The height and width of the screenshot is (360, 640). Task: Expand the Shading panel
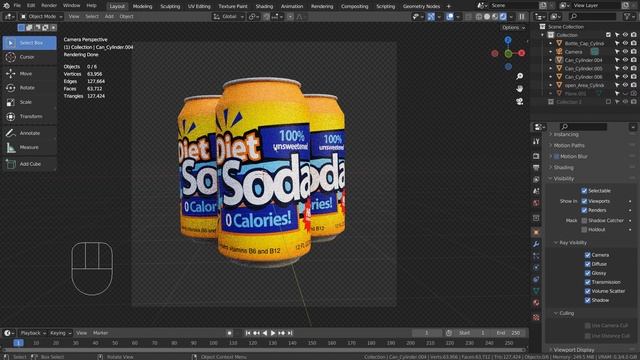tap(563, 167)
